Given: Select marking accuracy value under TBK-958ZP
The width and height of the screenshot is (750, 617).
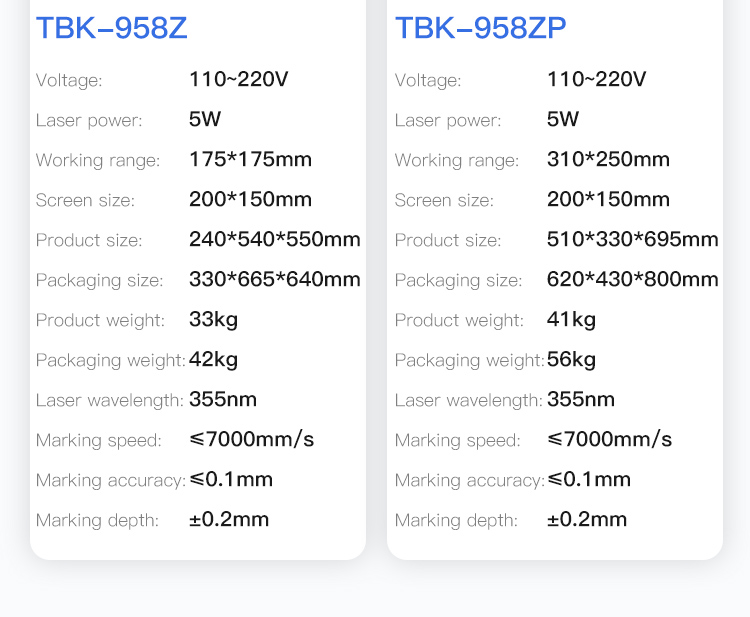Looking at the screenshot, I should click(x=589, y=479).
